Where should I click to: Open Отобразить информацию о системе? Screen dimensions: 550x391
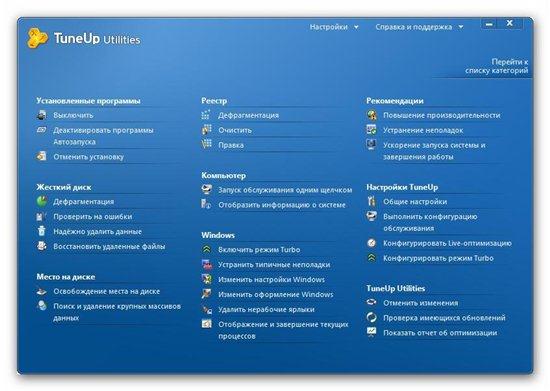(x=282, y=205)
